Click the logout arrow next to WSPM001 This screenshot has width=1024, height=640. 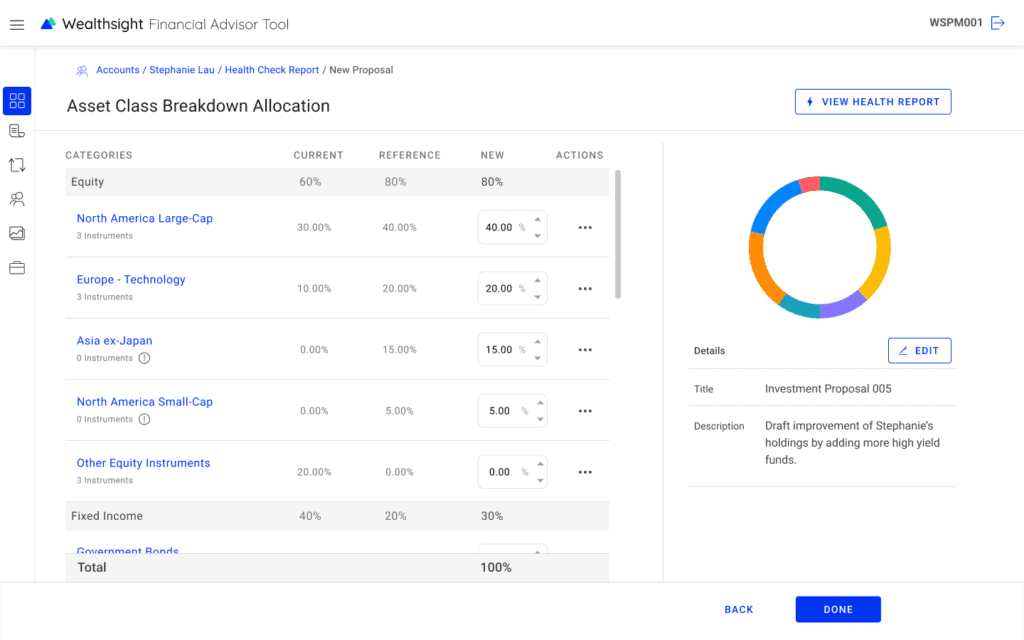click(998, 24)
